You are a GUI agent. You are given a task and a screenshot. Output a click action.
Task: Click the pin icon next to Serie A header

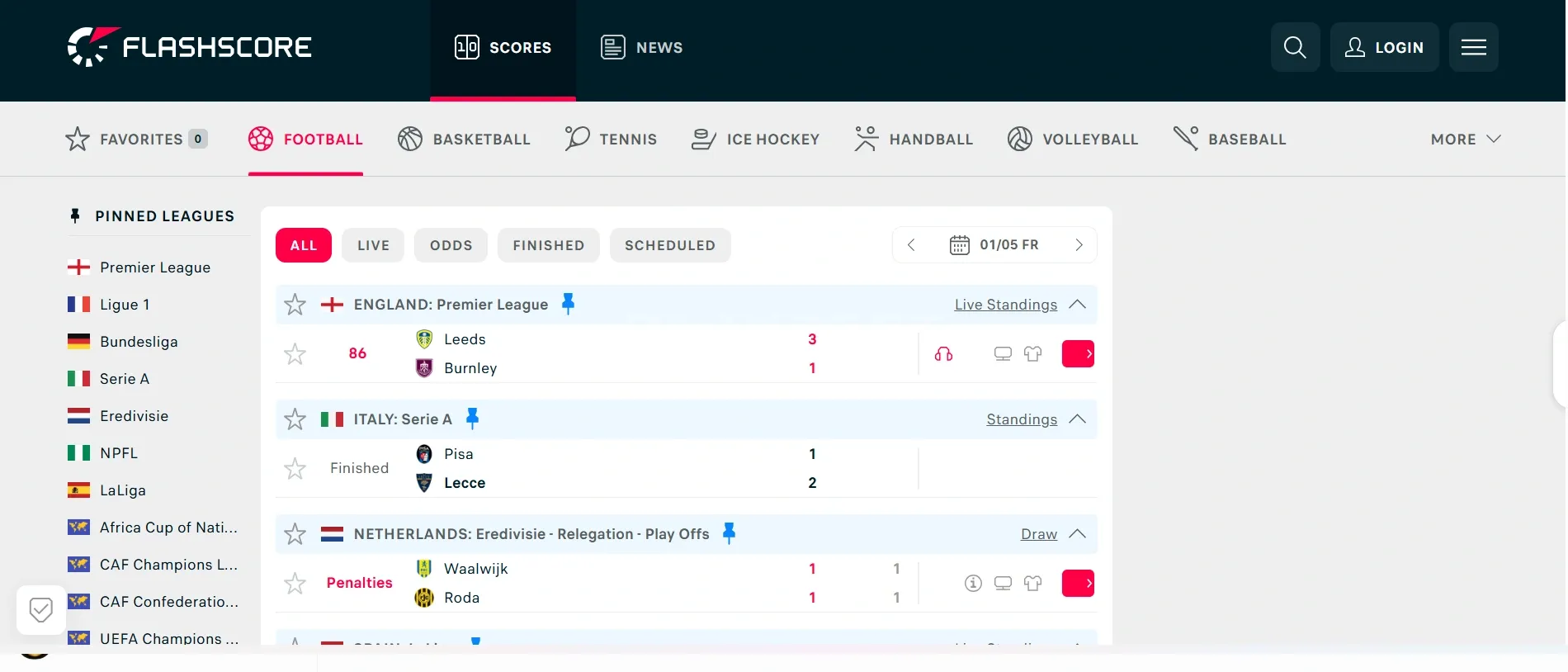(472, 419)
